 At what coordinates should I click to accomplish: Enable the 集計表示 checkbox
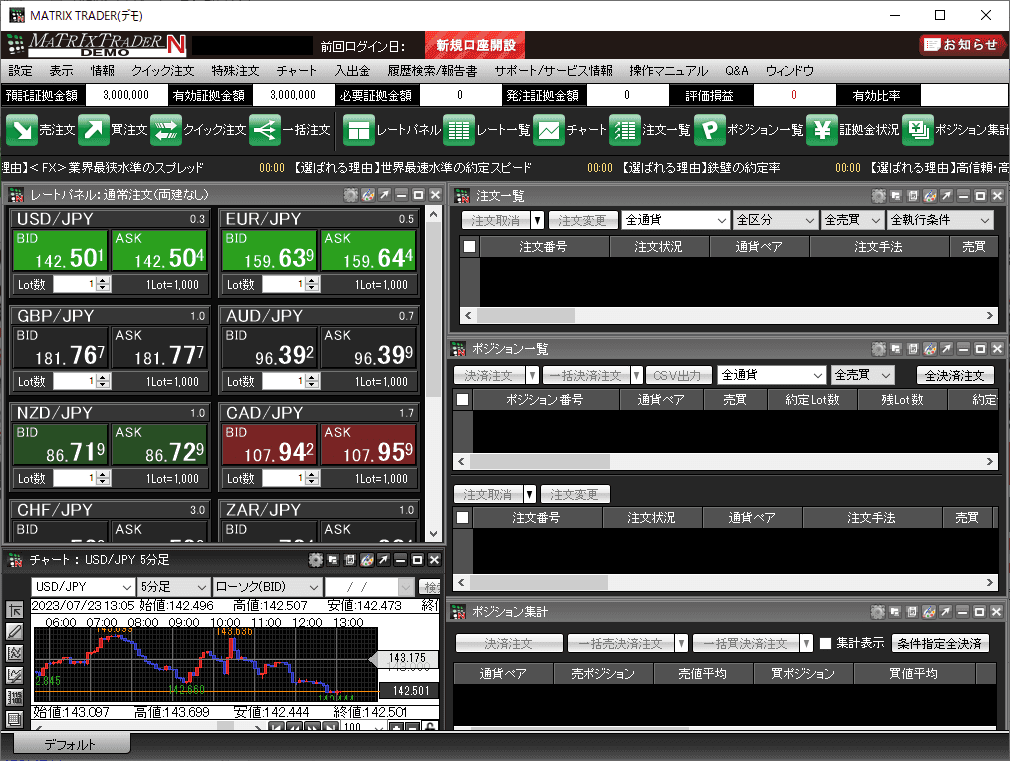825,643
